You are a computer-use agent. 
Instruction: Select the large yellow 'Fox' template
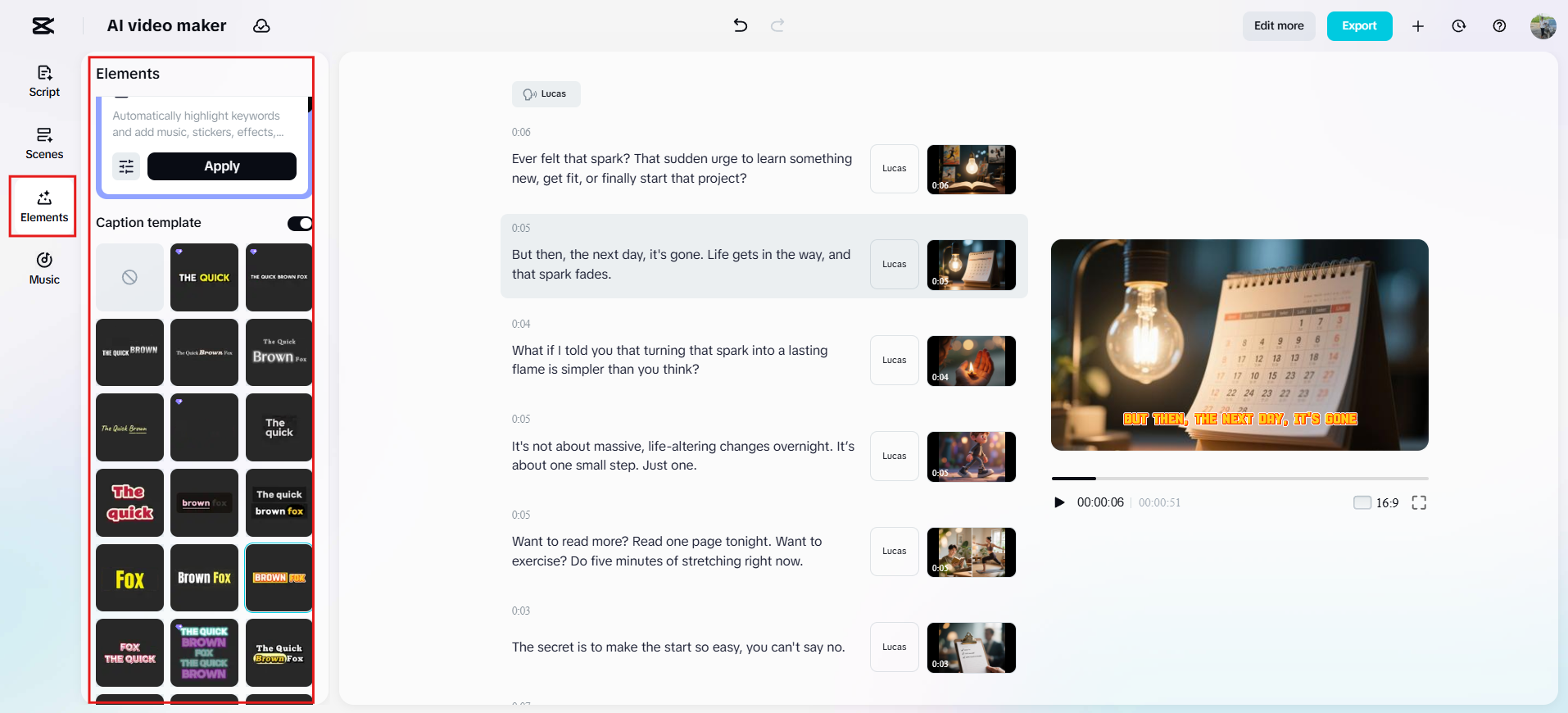point(129,578)
